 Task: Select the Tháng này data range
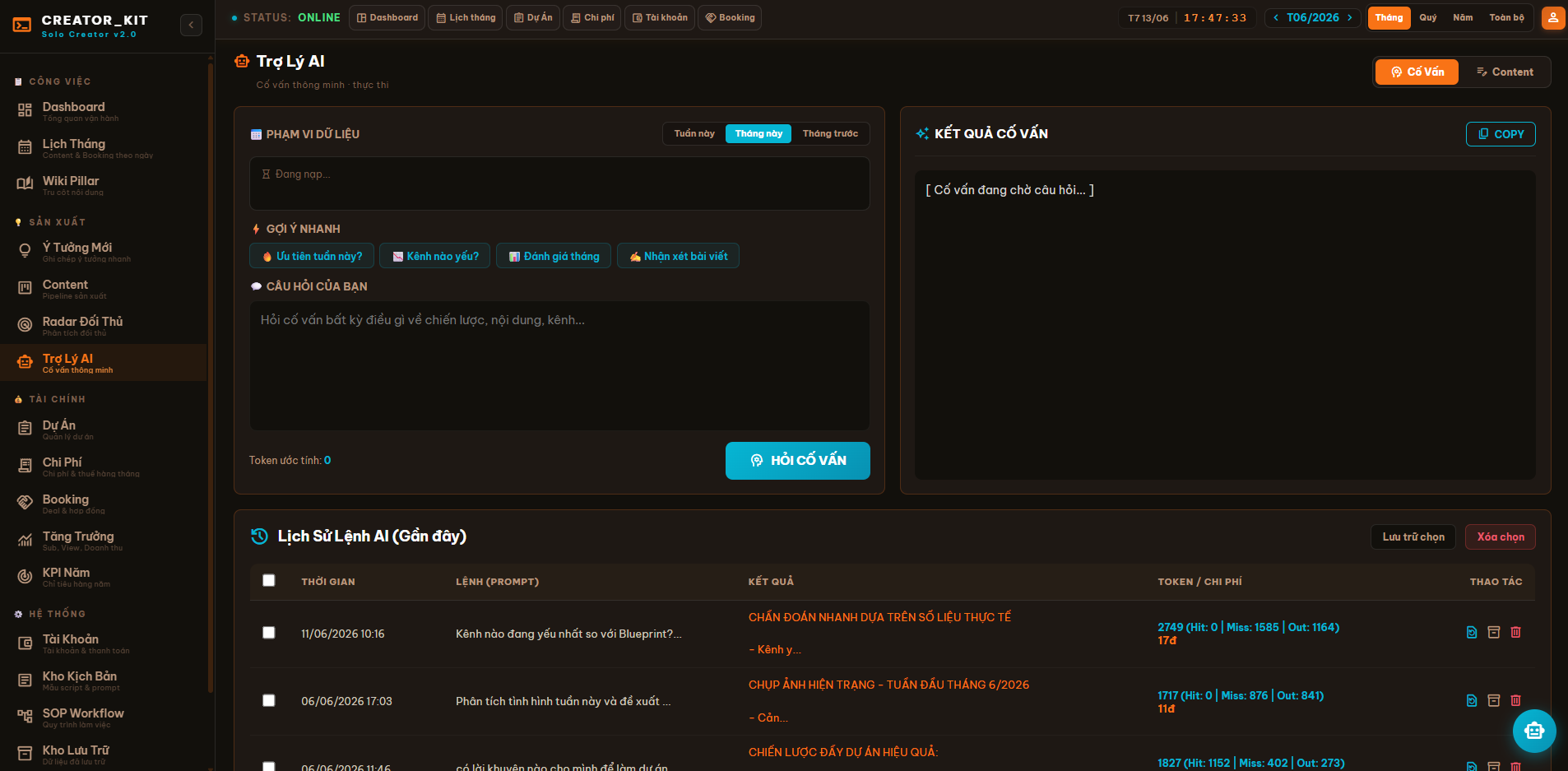[x=758, y=133]
